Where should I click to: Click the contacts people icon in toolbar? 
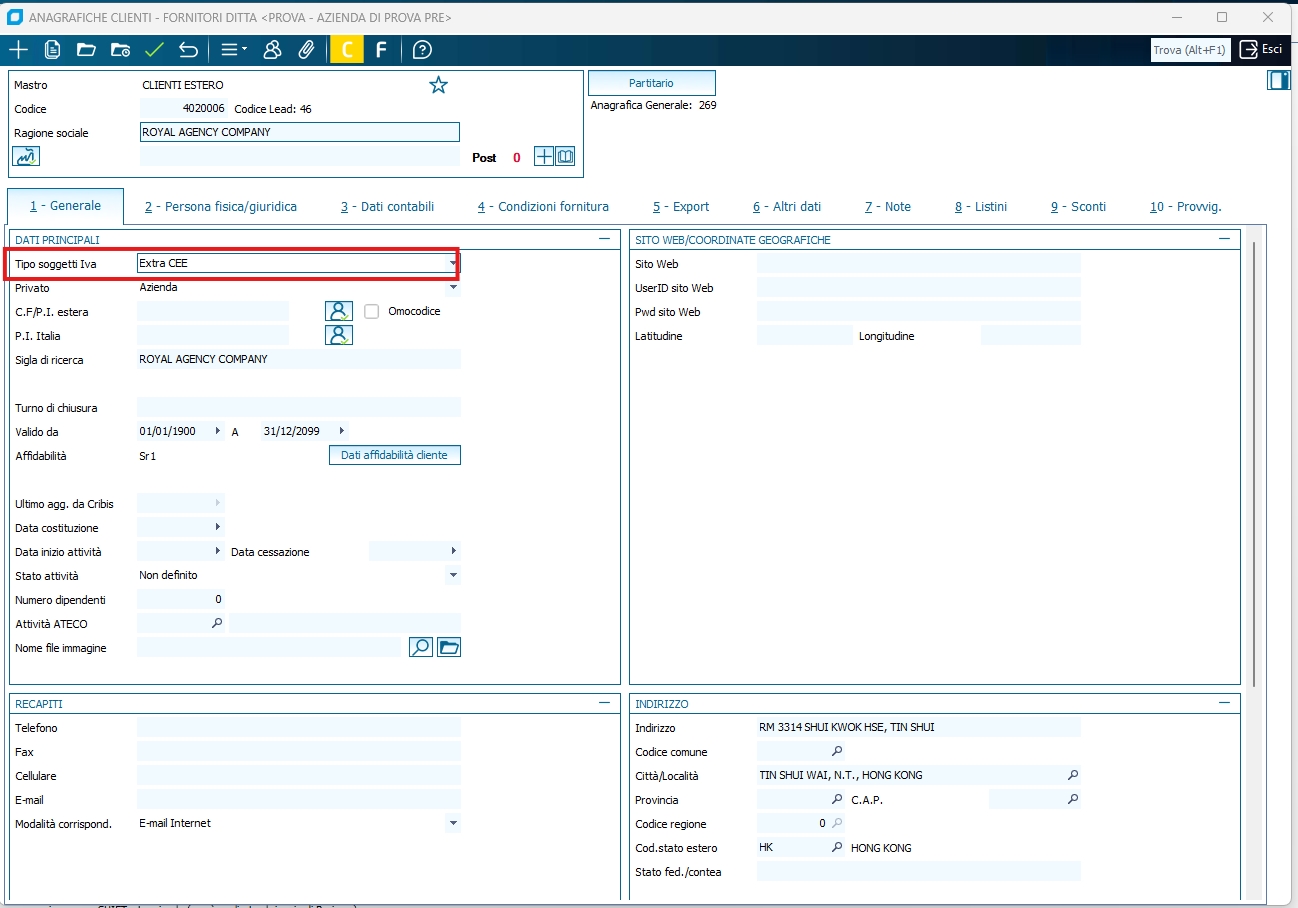[x=272, y=50]
